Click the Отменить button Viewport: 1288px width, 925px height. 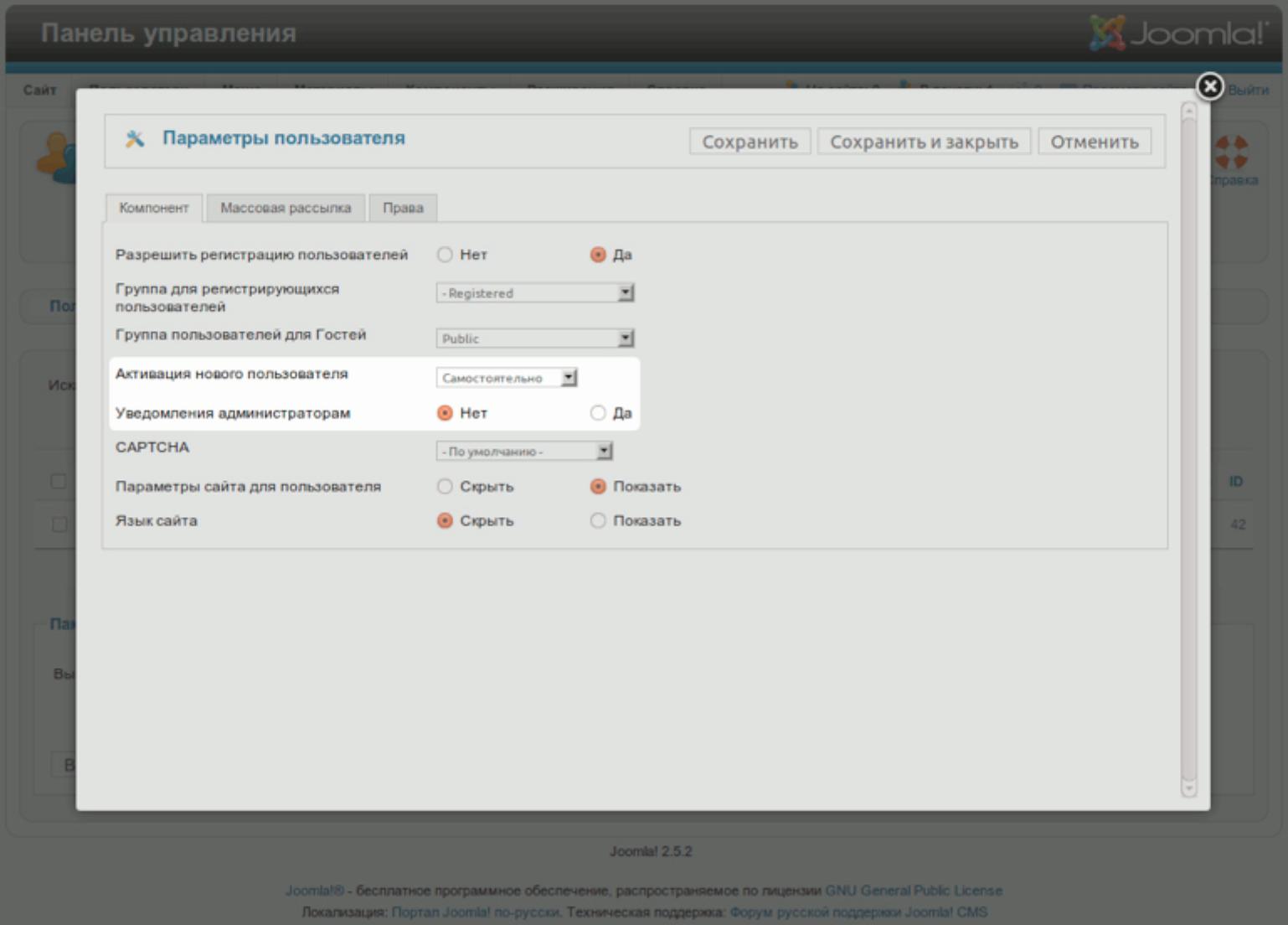point(1094,142)
